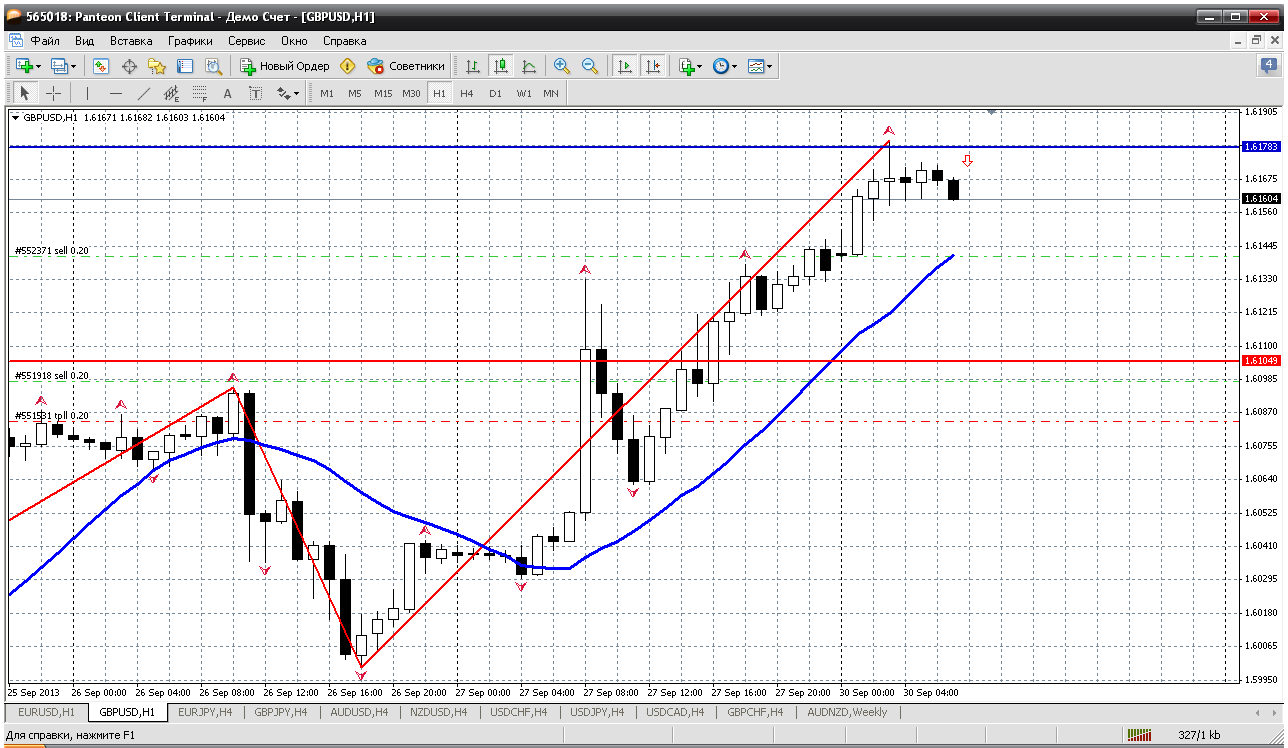Switch to the USDCHF,H4 chart tab
This screenshot has width=1288, height=748.
click(518, 713)
